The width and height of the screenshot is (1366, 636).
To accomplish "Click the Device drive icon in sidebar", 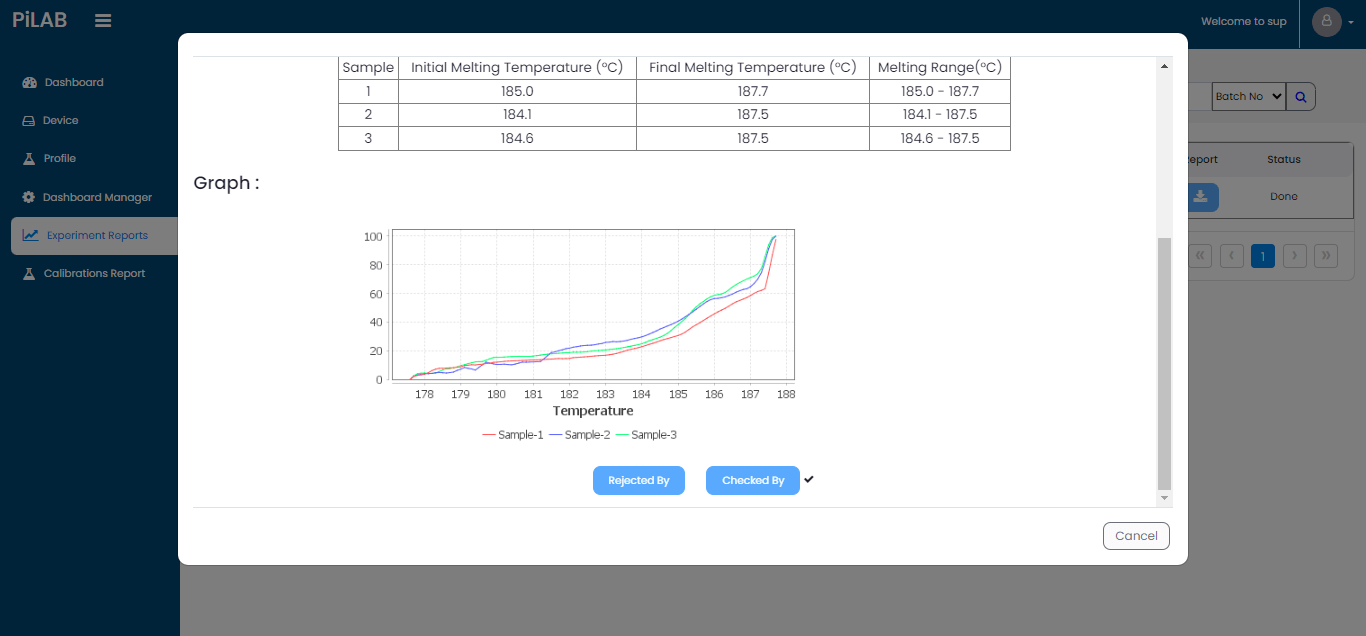I will point(28,120).
